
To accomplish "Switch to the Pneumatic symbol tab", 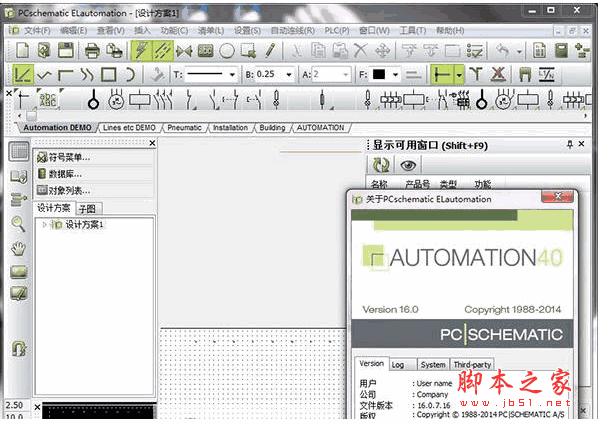I will pyautogui.click(x=184, y=128).
